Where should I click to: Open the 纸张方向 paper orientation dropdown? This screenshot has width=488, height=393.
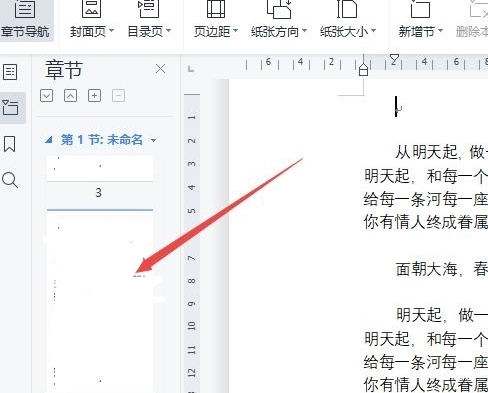pyautogui.click(x=279, y=32)
